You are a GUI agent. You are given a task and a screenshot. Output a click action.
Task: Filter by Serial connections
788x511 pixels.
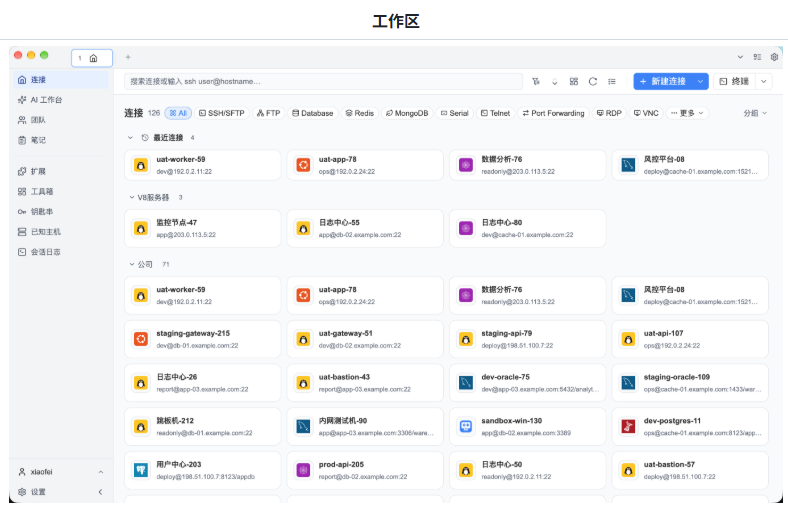pos(454,113)
